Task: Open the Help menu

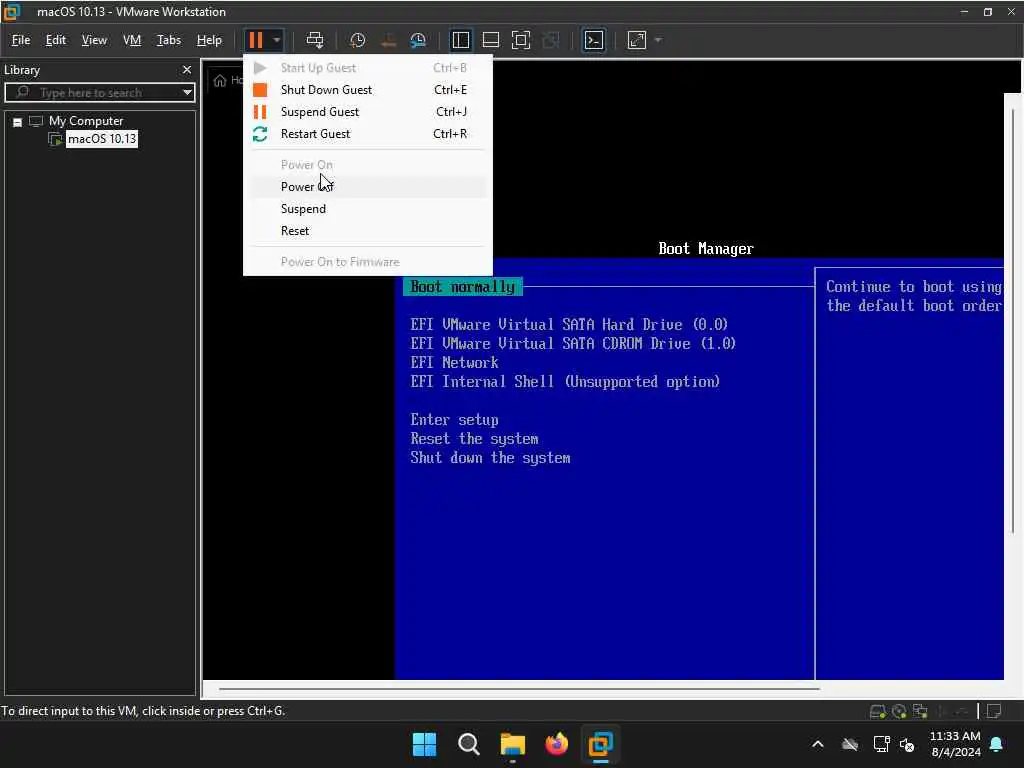Action: tap(209, 40)
